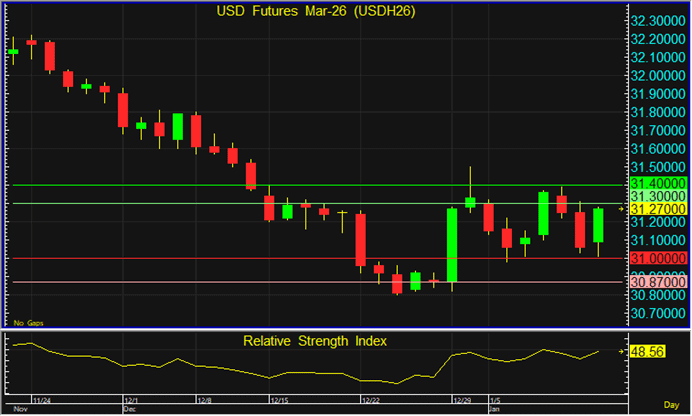The height and width of the screenshot is (416, 692).
Task: Click the 32.30000 top price axis label
Action: [x=657, y=21]
